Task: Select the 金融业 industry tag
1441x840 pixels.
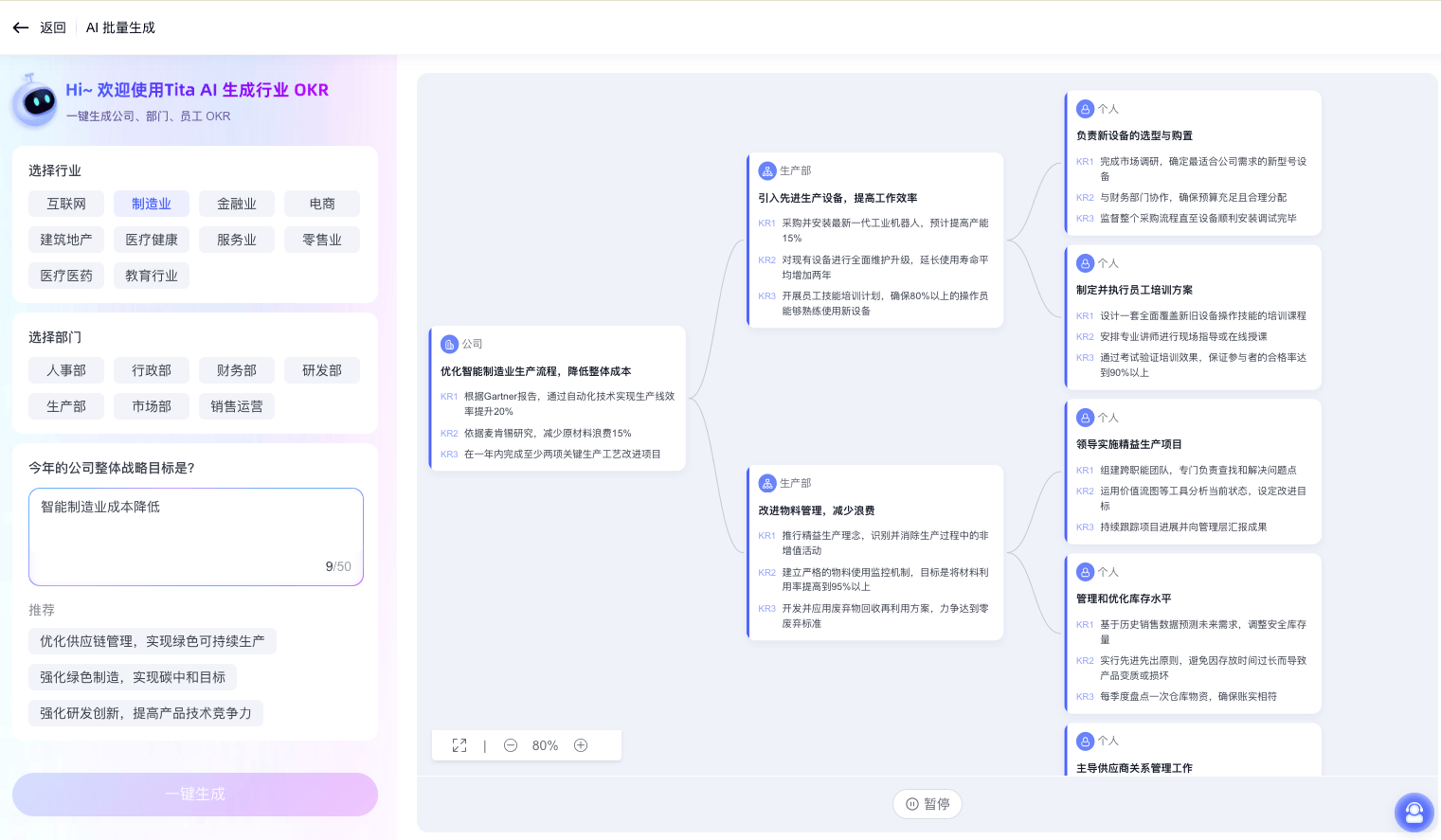Action: pyautogui.click(x=237, y=204)
